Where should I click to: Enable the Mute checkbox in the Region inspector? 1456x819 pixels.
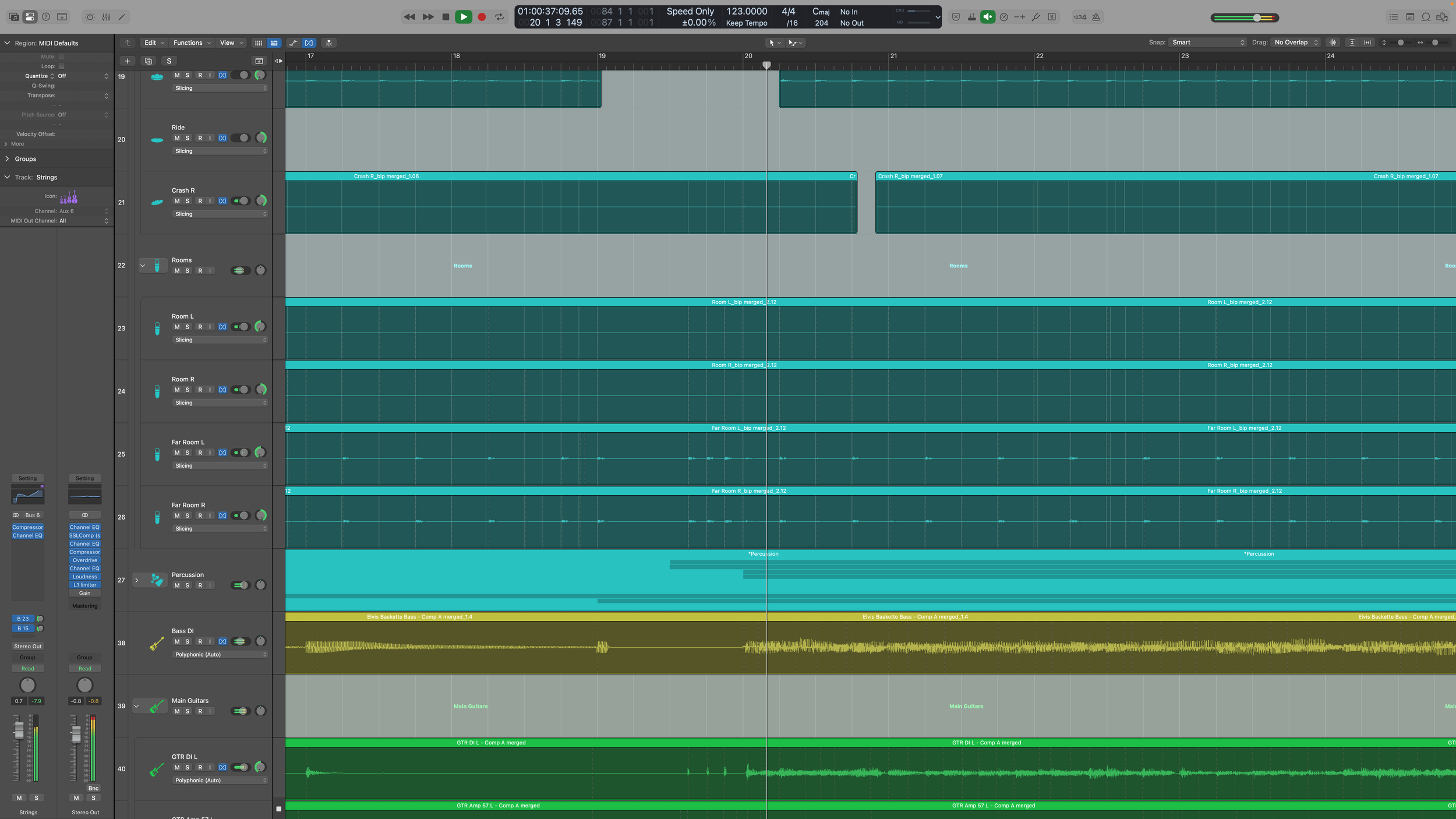pos(62,56)
